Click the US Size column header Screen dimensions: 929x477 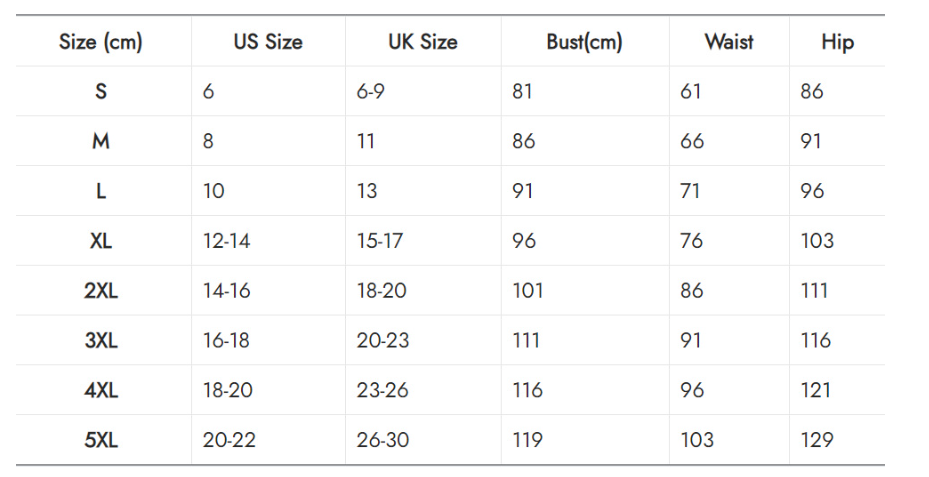[267, 42]
